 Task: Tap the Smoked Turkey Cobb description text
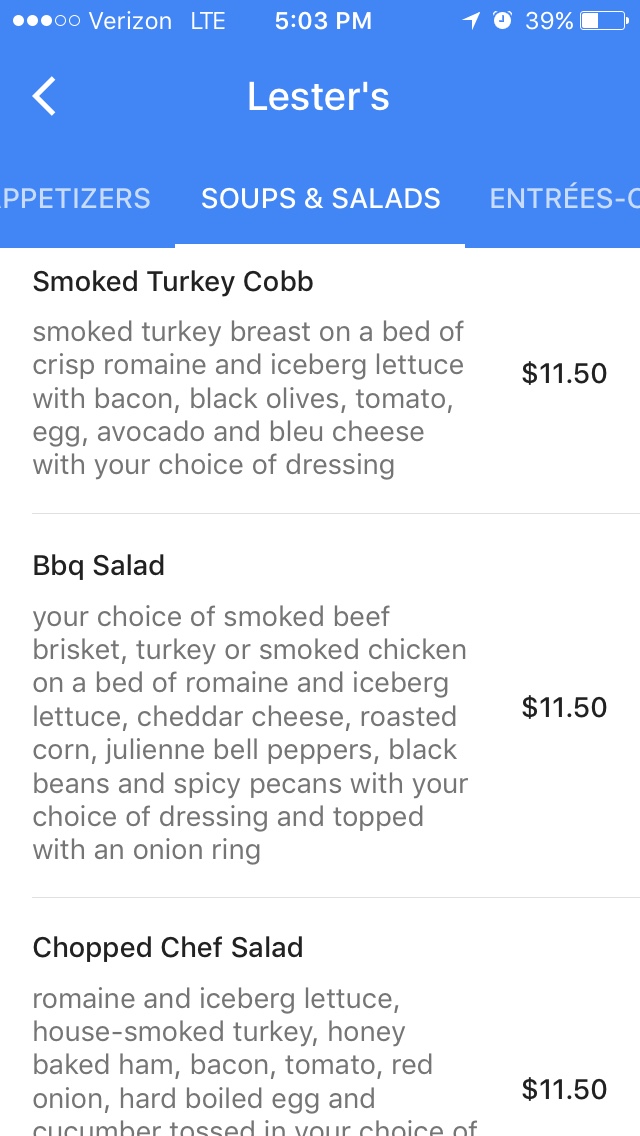(248, 398)
